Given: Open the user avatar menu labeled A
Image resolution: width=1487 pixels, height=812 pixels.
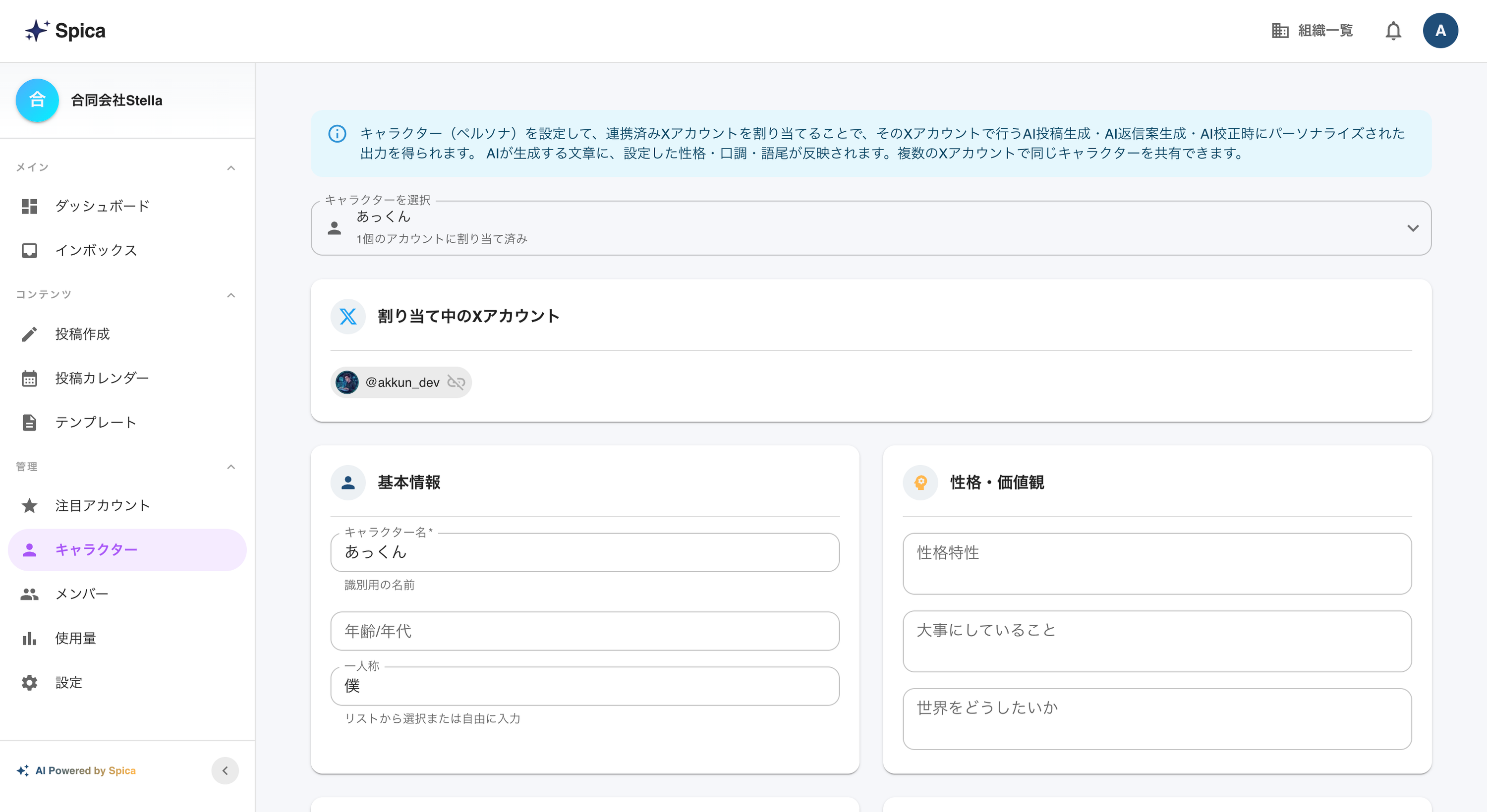Looking at the screenshot, I should tap(1440, 31).
